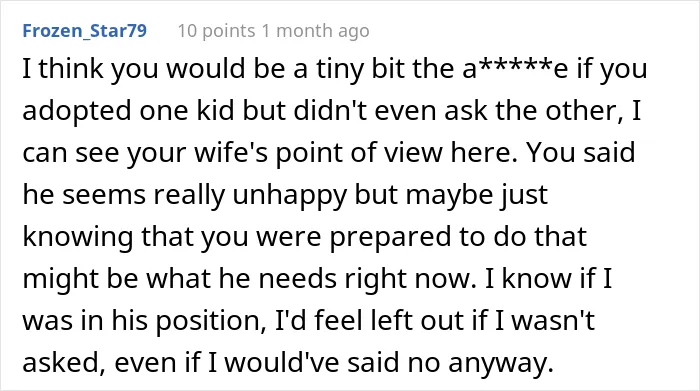This screenshot has width=700, height=391.
Task: Click the sentence start 'You said'
Action: click(580, 152)
